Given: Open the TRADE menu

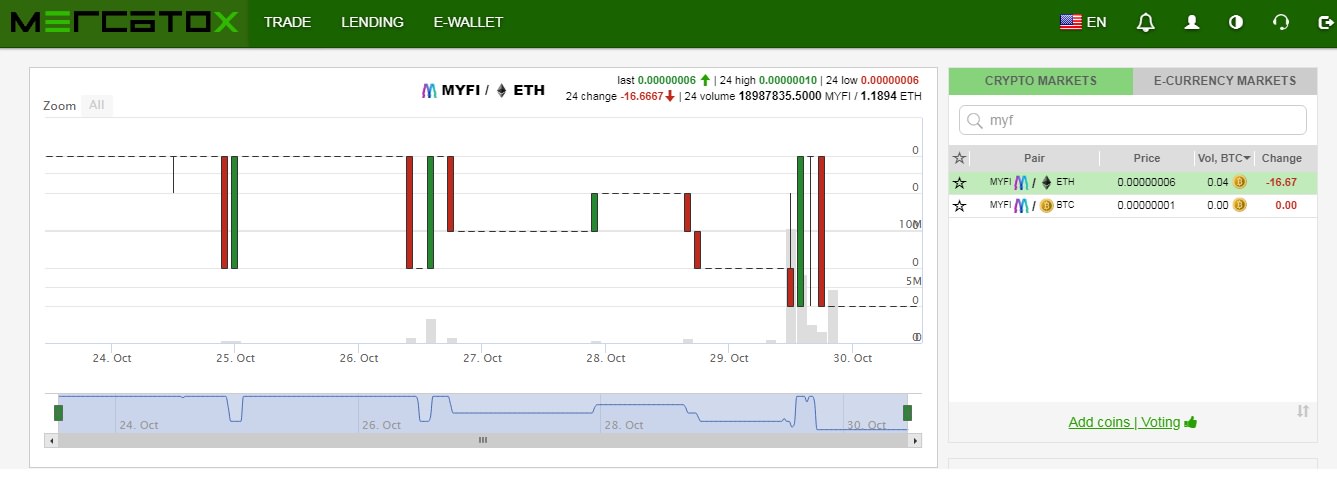Looking at the screenshot, I should coord(287,22).
